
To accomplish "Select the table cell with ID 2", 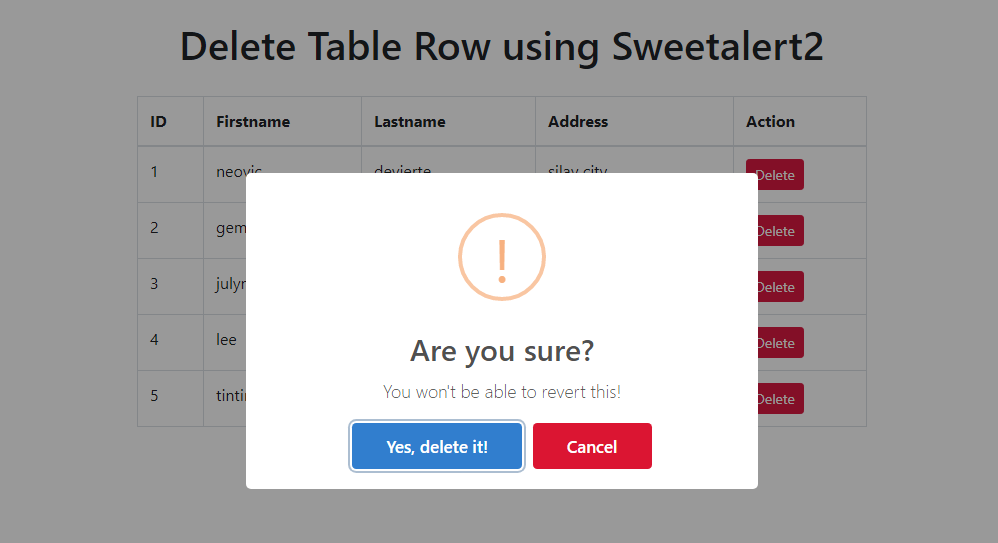I will tap(171, 230).
